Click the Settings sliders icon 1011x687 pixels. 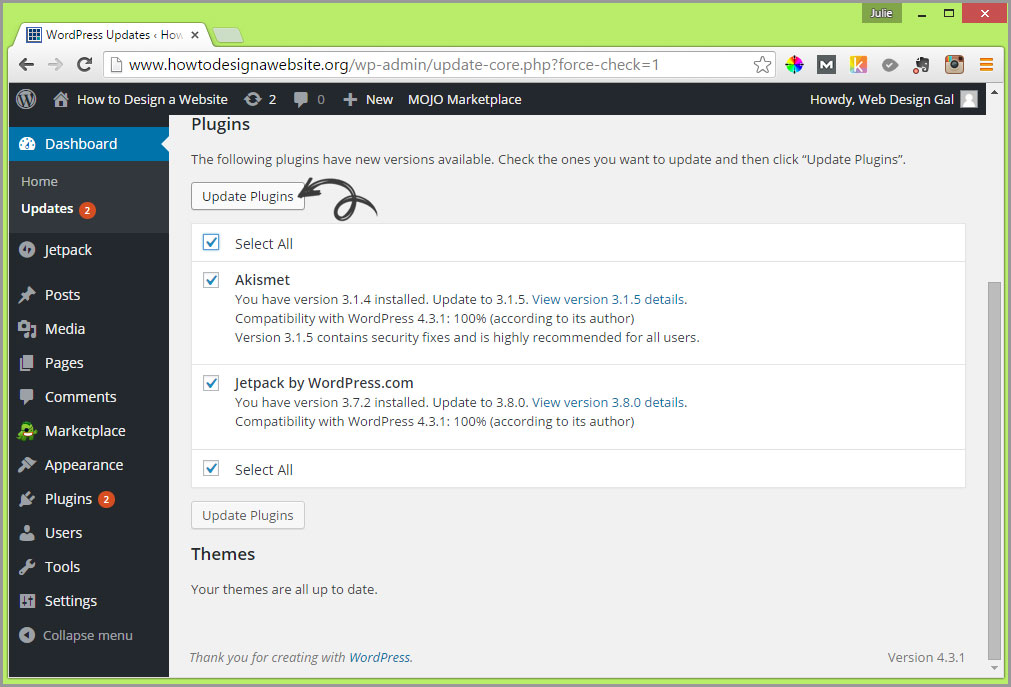[27, 601]
